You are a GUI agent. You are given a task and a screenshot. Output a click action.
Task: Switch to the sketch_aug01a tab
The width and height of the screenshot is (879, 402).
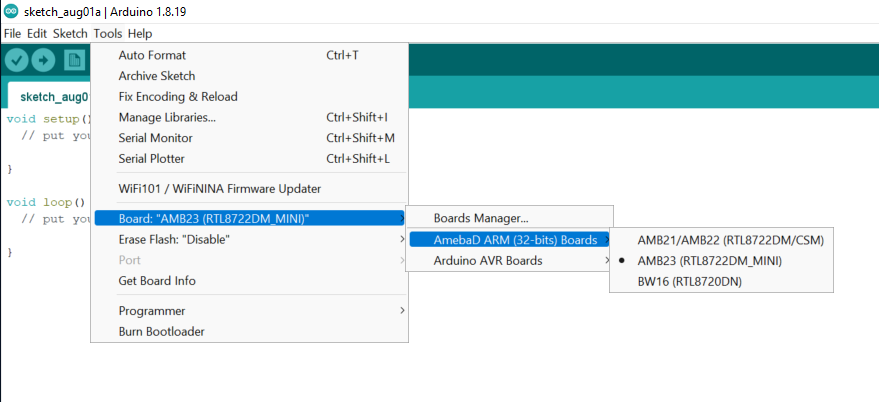pyautogui.click(x=50, y=96)
